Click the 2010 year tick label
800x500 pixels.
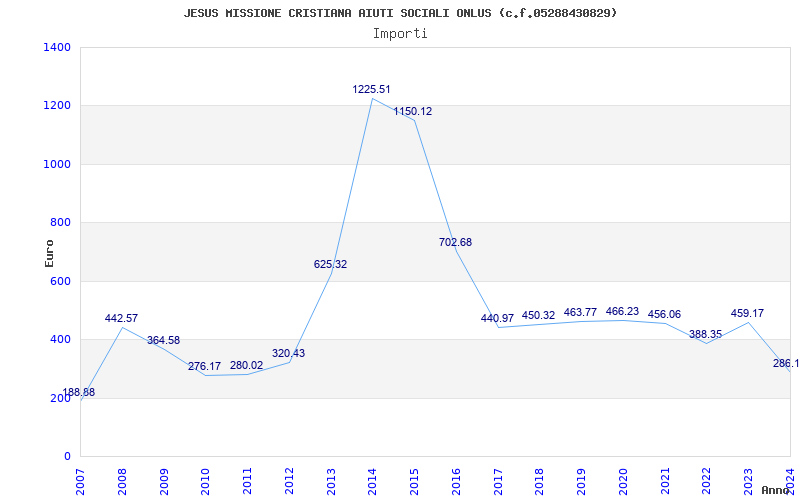[206, 481]
